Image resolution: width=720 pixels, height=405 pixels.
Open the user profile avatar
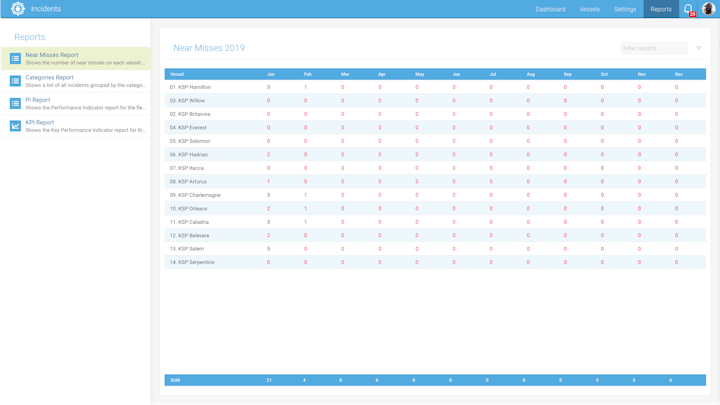coord(708,9)
